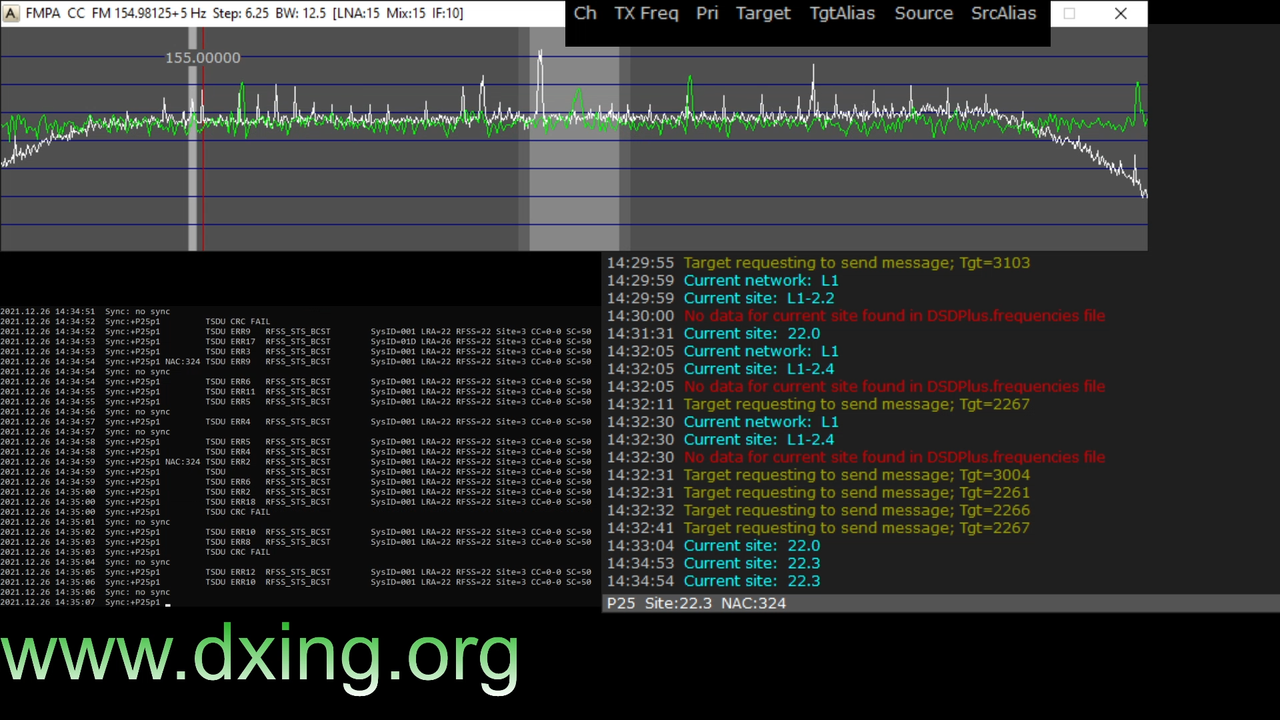Close the FMPA spectrum window

coord(1121,13)
